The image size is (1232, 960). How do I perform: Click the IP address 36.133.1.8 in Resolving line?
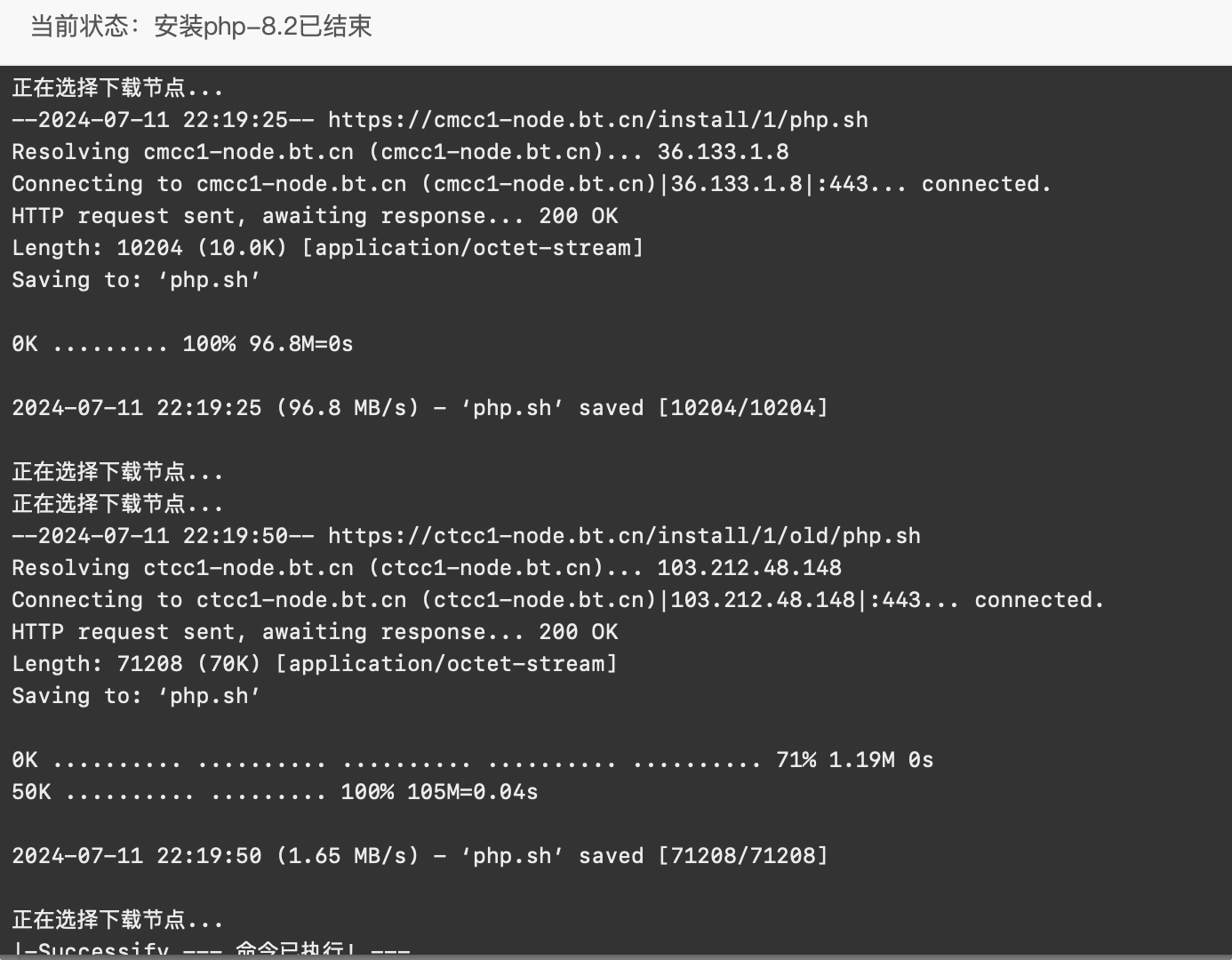tap(723, 152)
